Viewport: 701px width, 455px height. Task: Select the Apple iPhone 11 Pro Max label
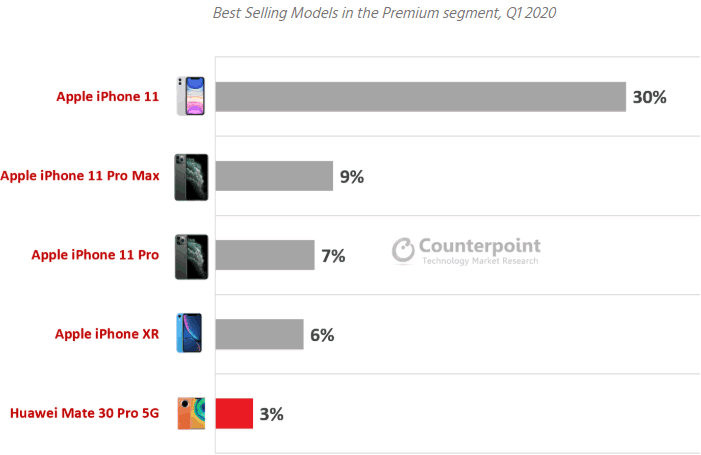pos(80,176)
